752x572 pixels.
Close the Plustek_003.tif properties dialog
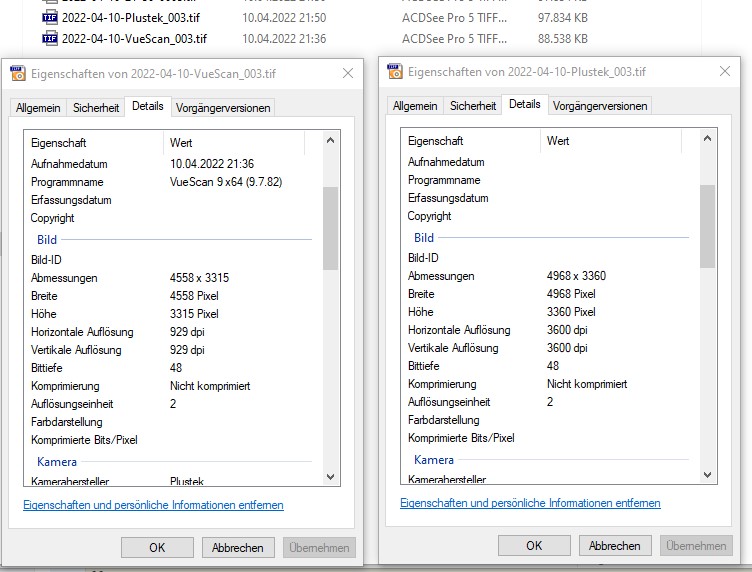725,71
